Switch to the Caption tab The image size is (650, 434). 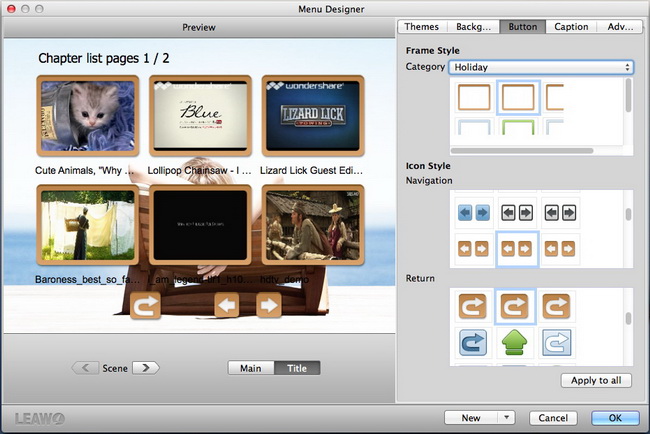(571, 27)
